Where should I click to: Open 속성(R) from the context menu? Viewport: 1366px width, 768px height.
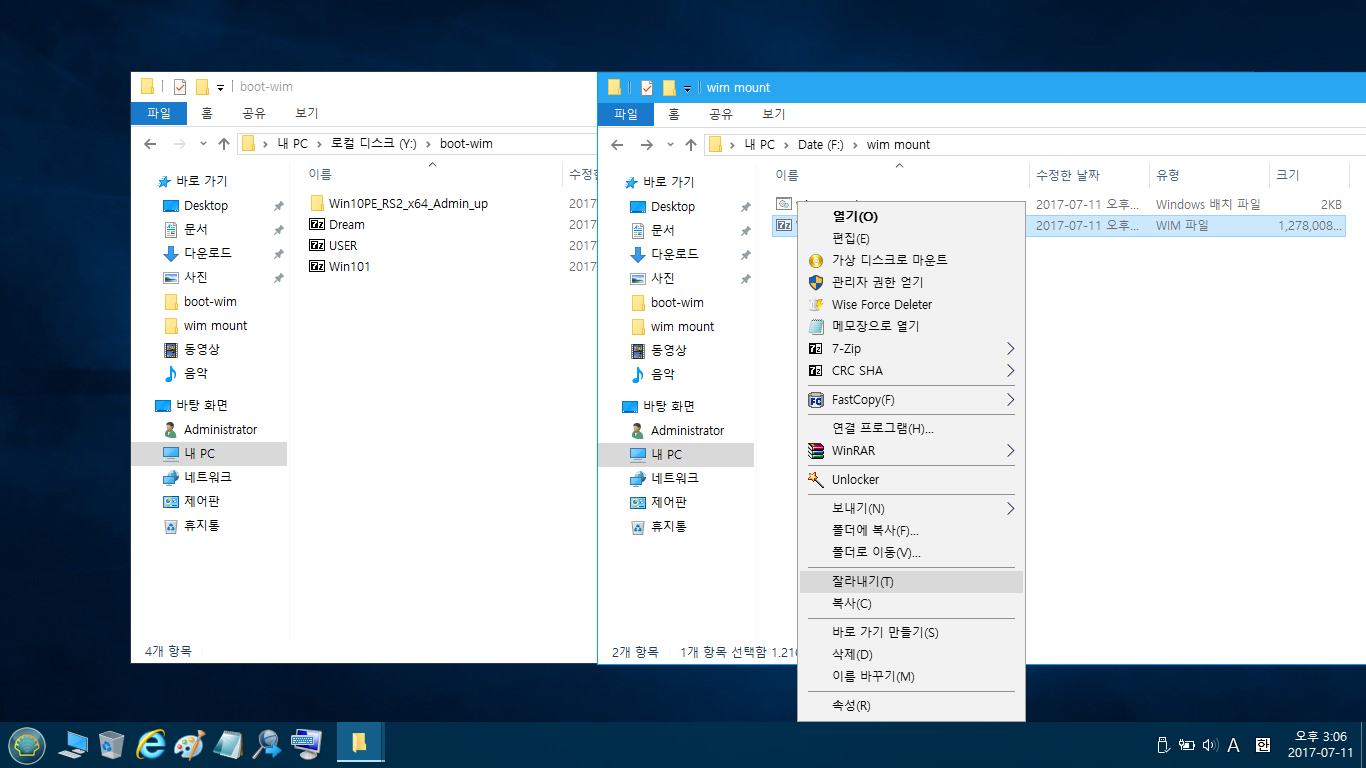[x=911, y=705]
